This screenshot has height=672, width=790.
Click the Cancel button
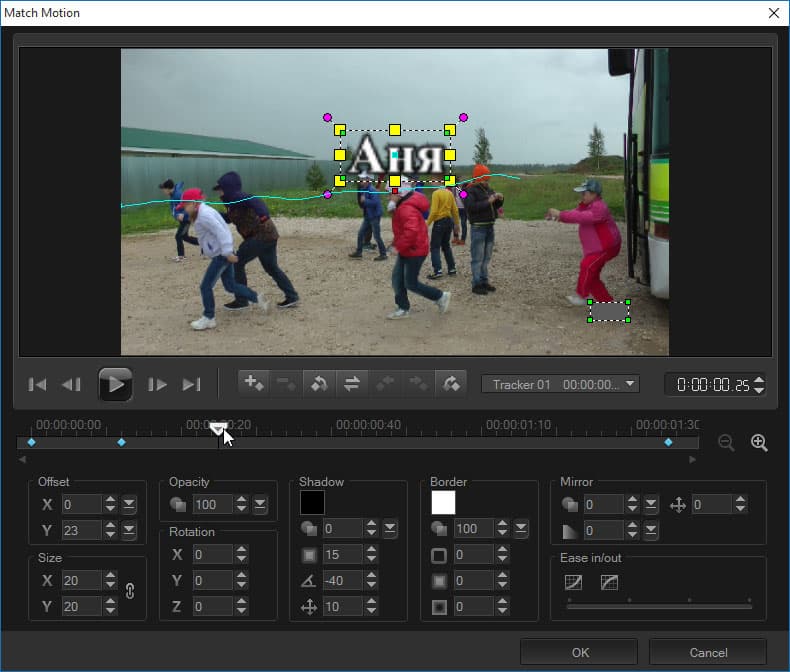[x=707, y=652]
